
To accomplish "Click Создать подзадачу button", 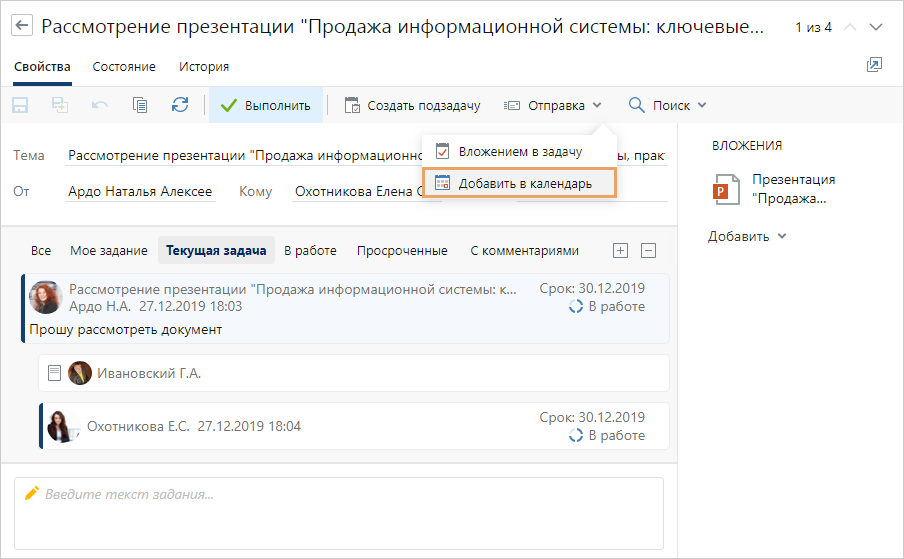I will pos(412,105).
